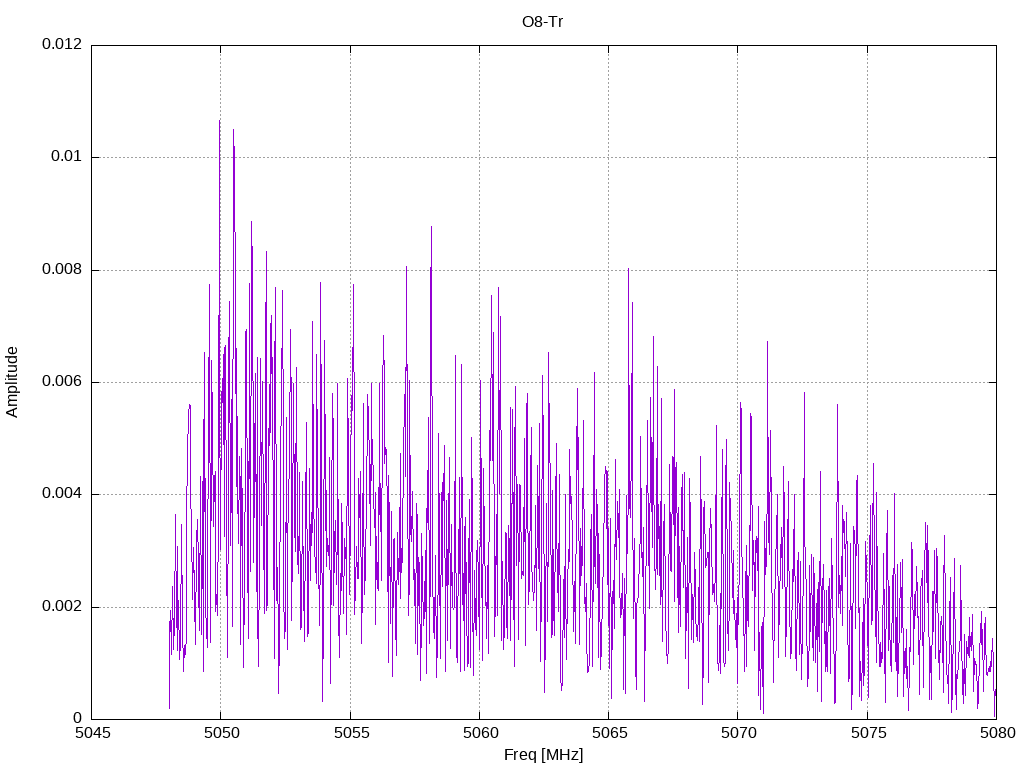The width and height of the screenshot is (1024, 768).
Task: Click the tallest spectrum peak near 5050 MHz
Action: coord(219,121)
